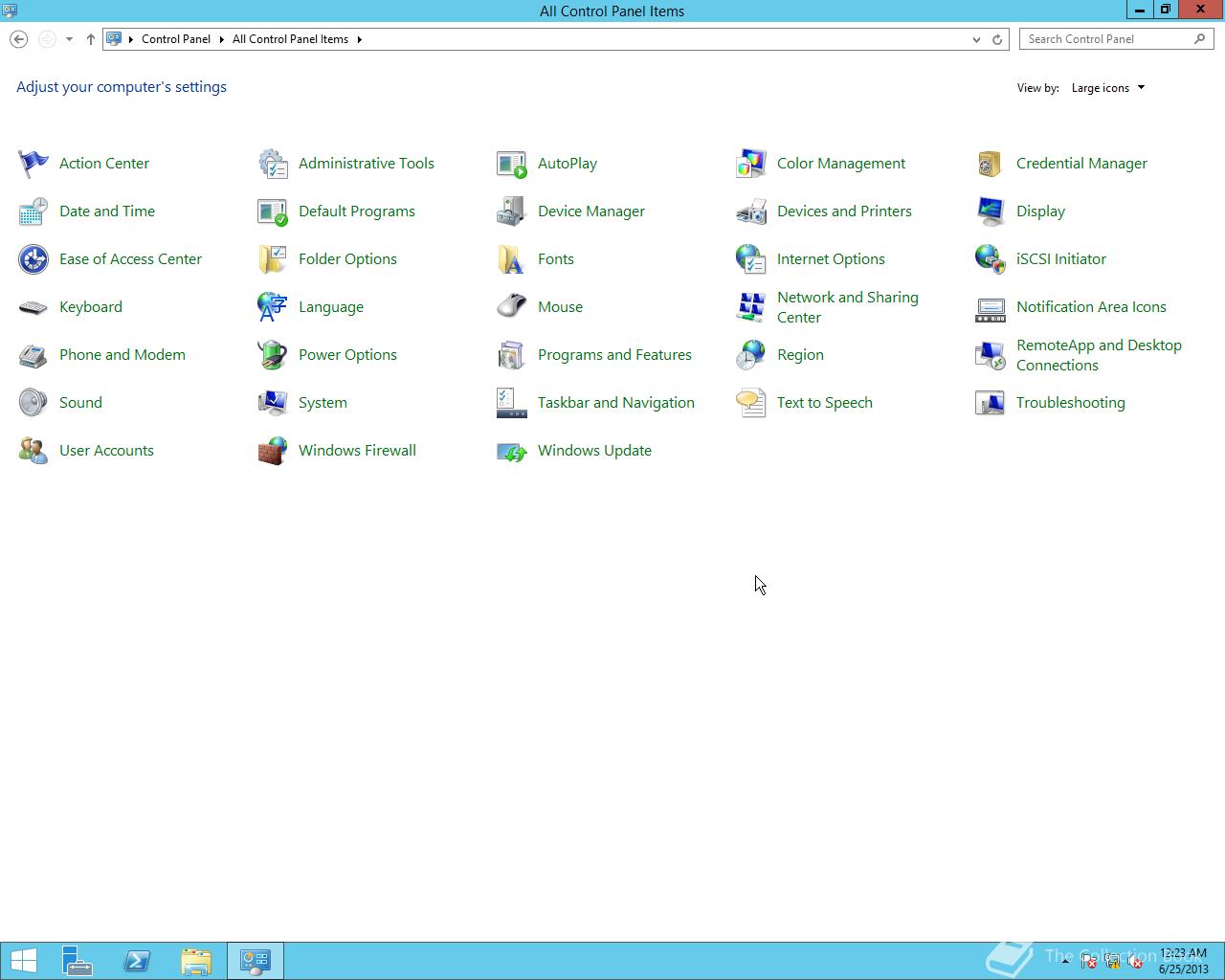Open the Language icon

coord(273,307)
